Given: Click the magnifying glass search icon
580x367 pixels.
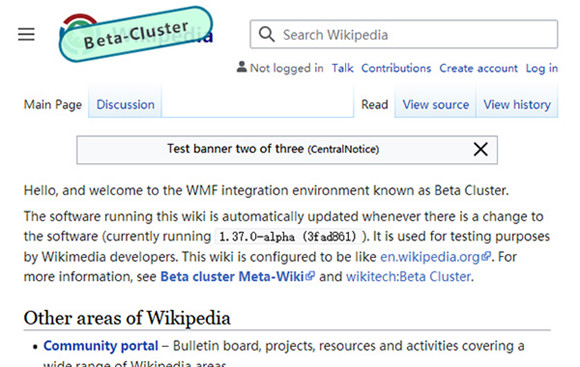Looking at the screenshot, I should tap(266, 34).
